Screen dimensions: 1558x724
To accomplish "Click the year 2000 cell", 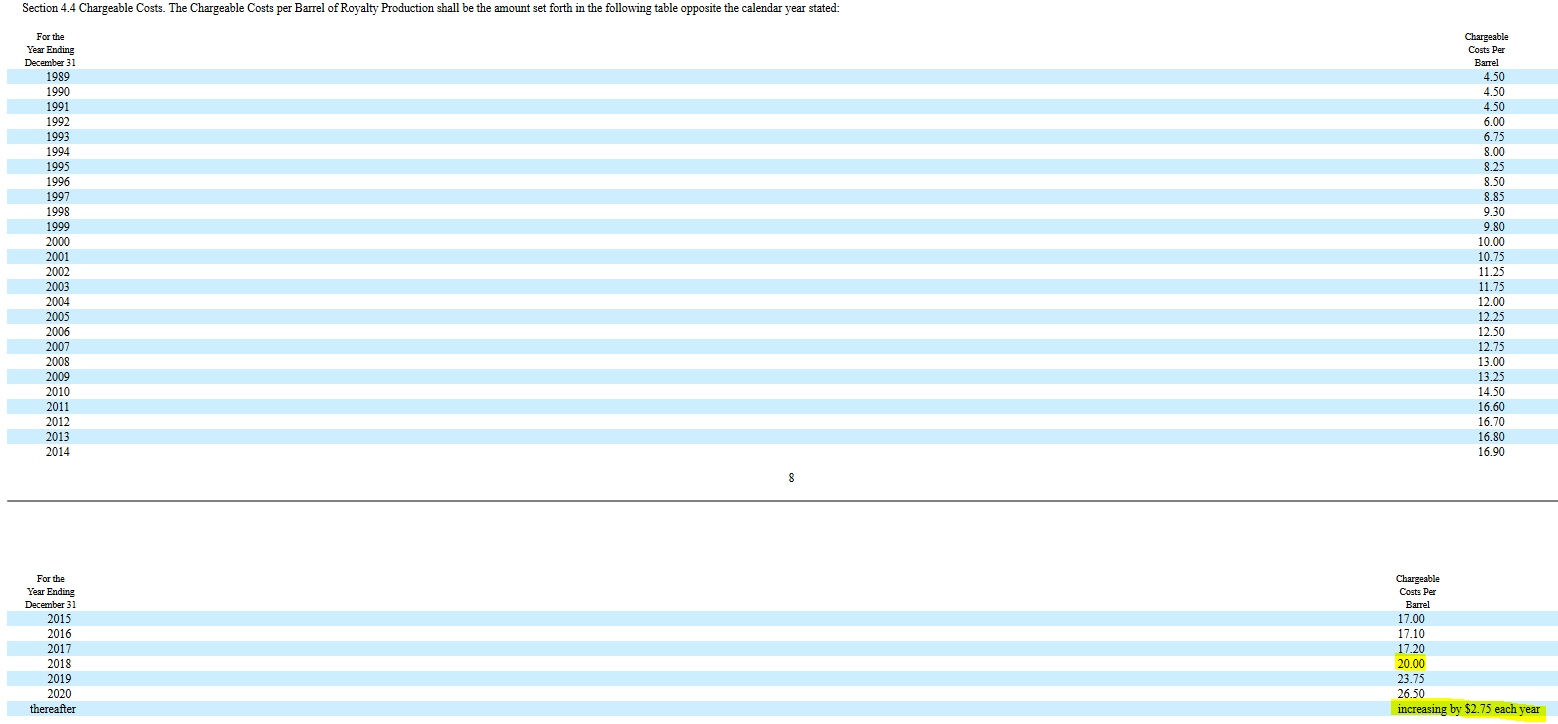I will pos(58,241).
